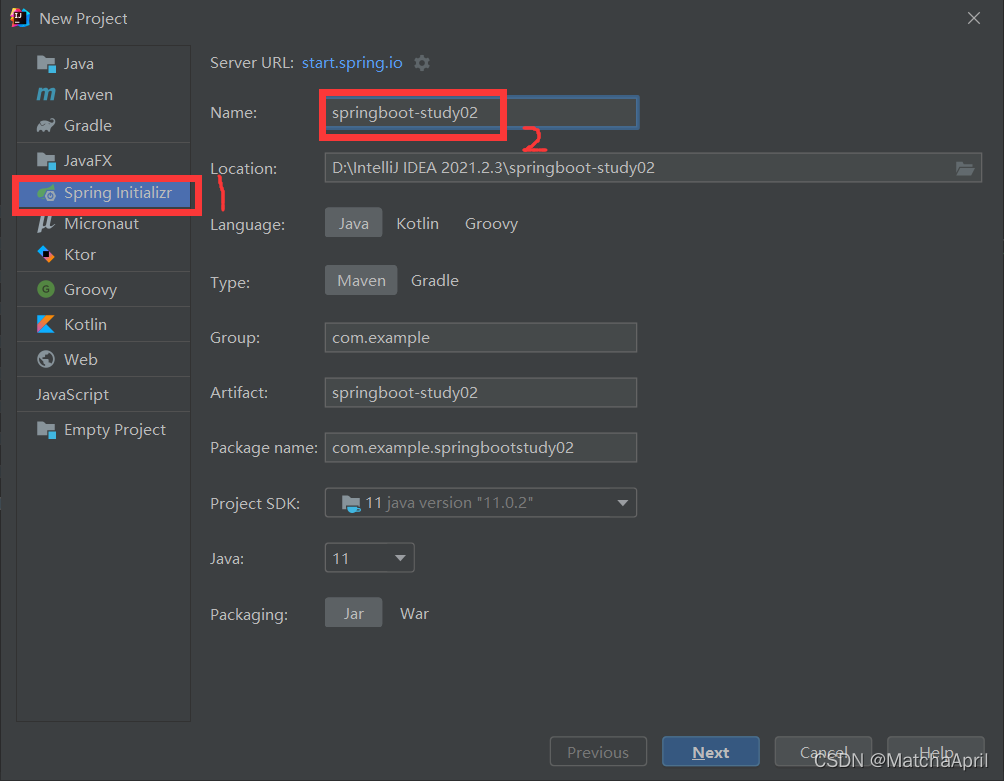
Task: Click the Java project type icon
Action: 46,63
